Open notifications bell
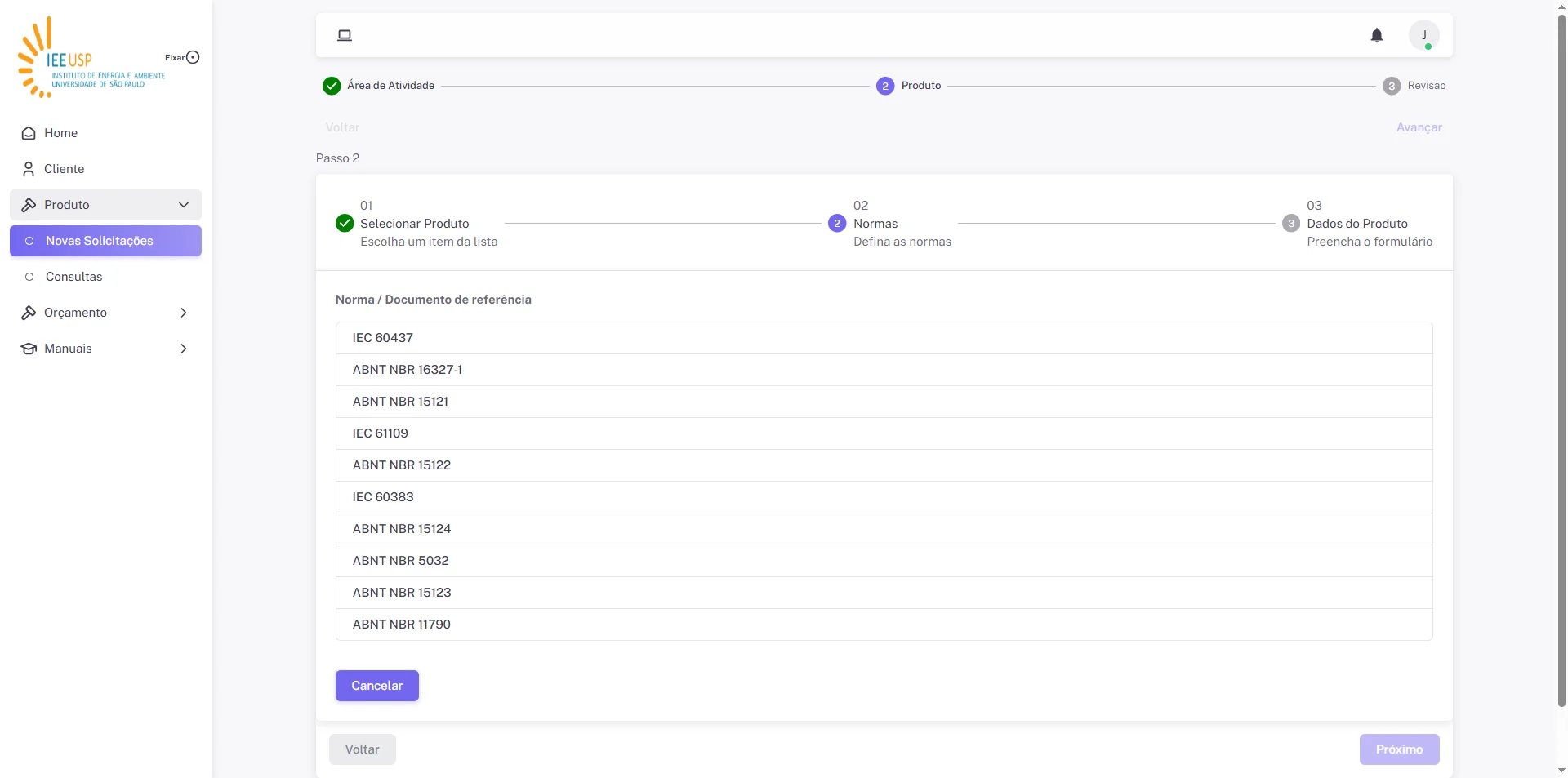This screenshot has height=778, width=1568. (x=1377, y=35)
